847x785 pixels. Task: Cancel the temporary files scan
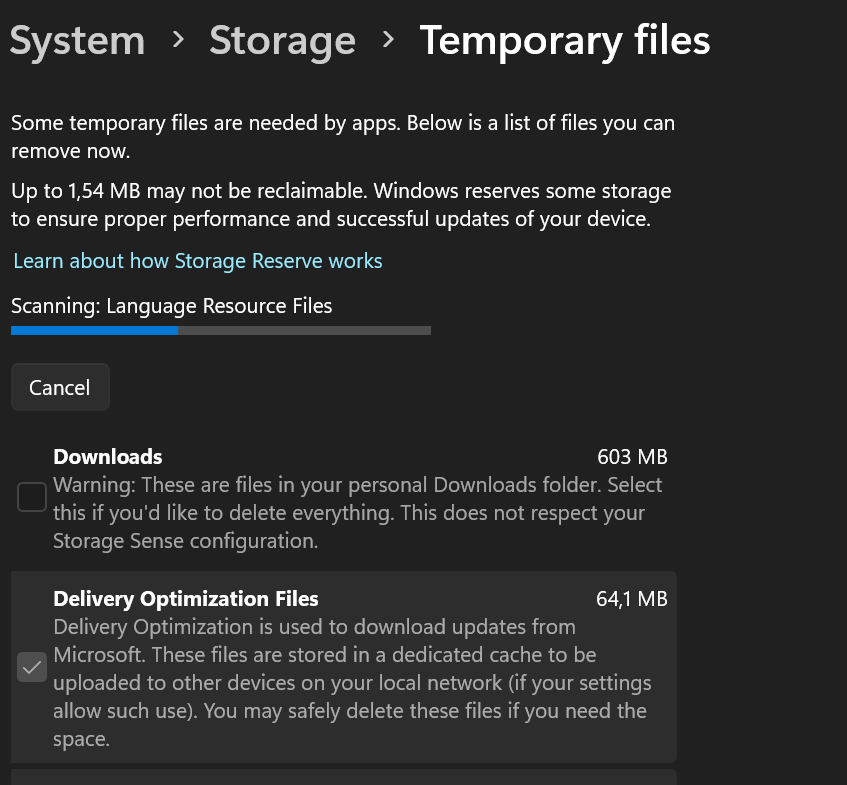[60, 387]
